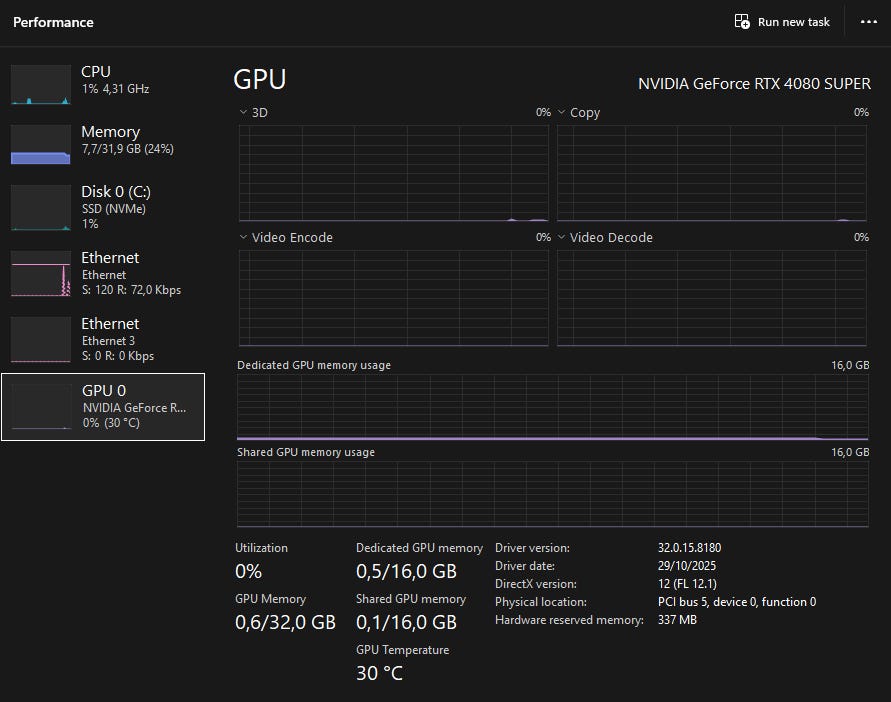Click the CPU label in the sidebar
The image size is (891, 702).
click(96, 72)
